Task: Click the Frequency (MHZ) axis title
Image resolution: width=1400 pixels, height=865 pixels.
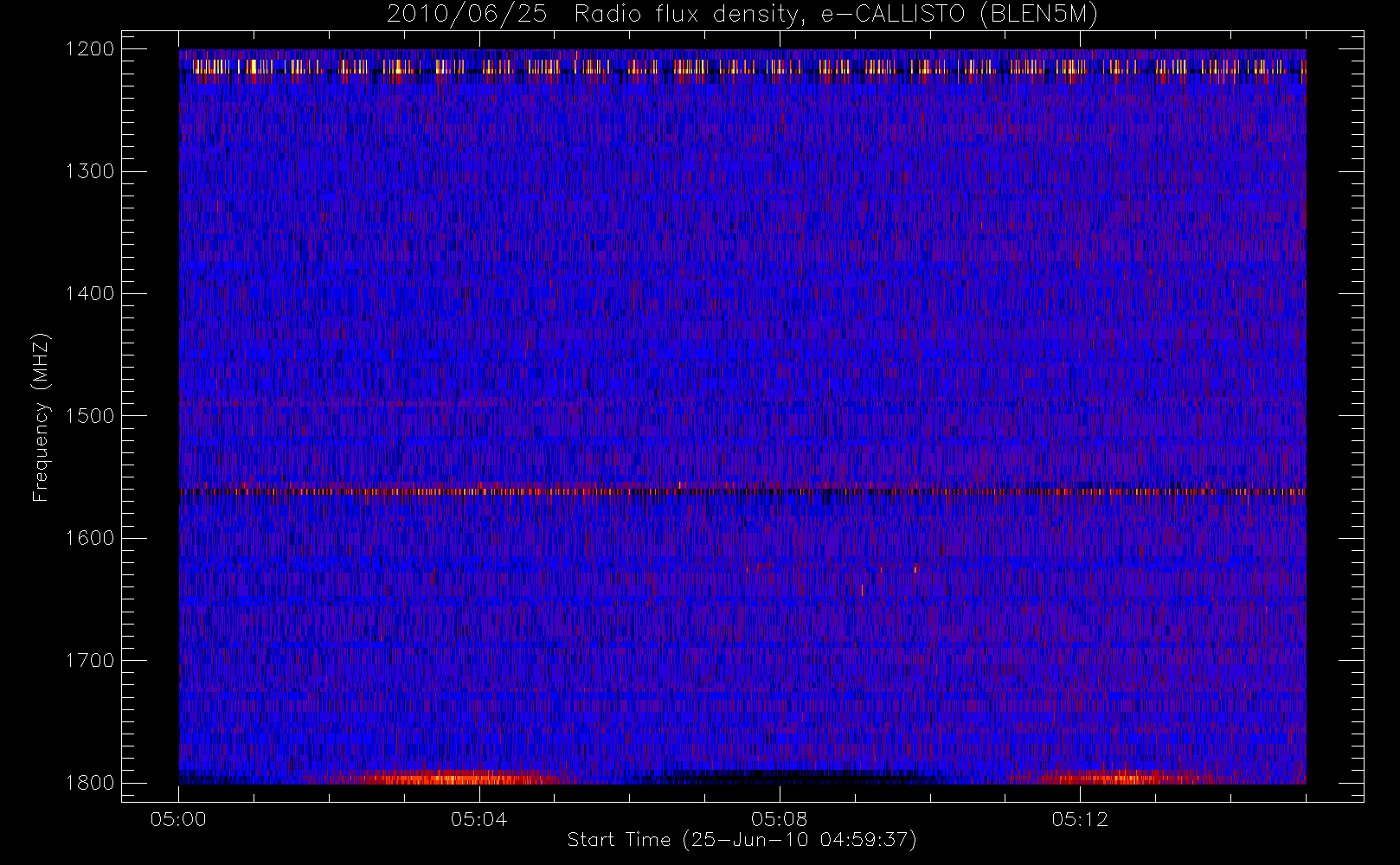Action: 41,417
